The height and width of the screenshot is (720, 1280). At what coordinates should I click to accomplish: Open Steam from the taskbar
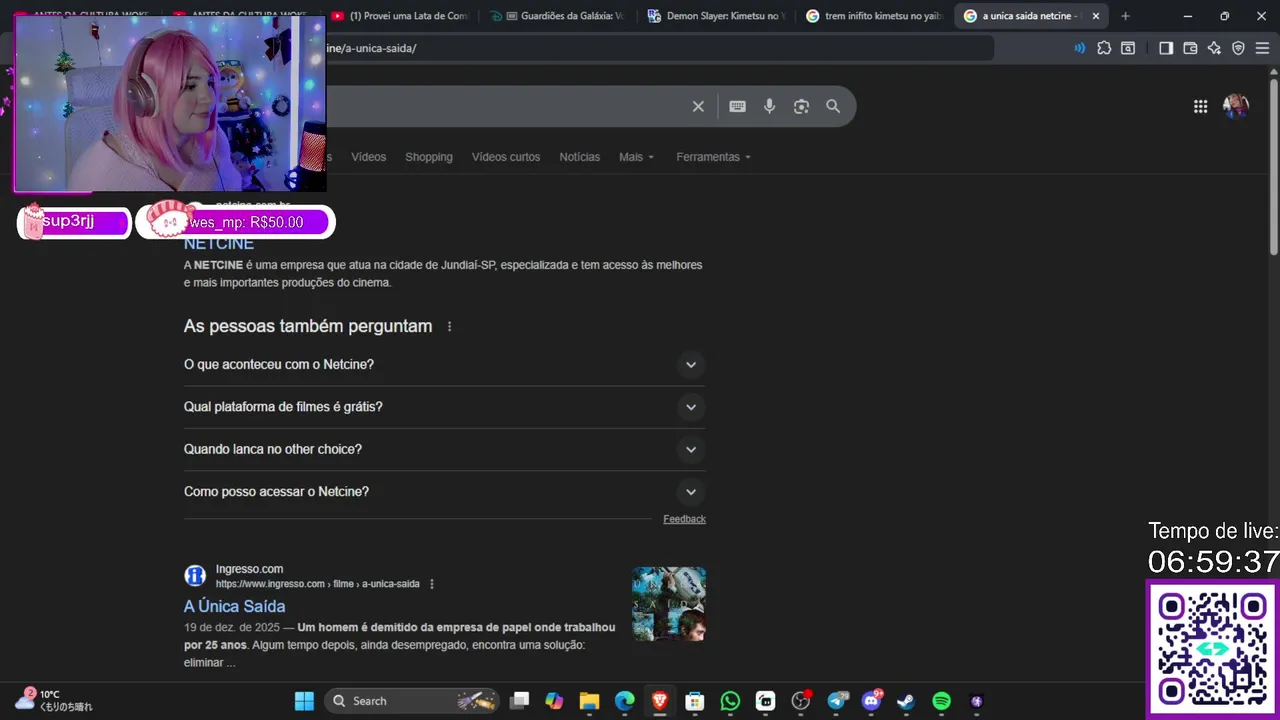point(906,701)
